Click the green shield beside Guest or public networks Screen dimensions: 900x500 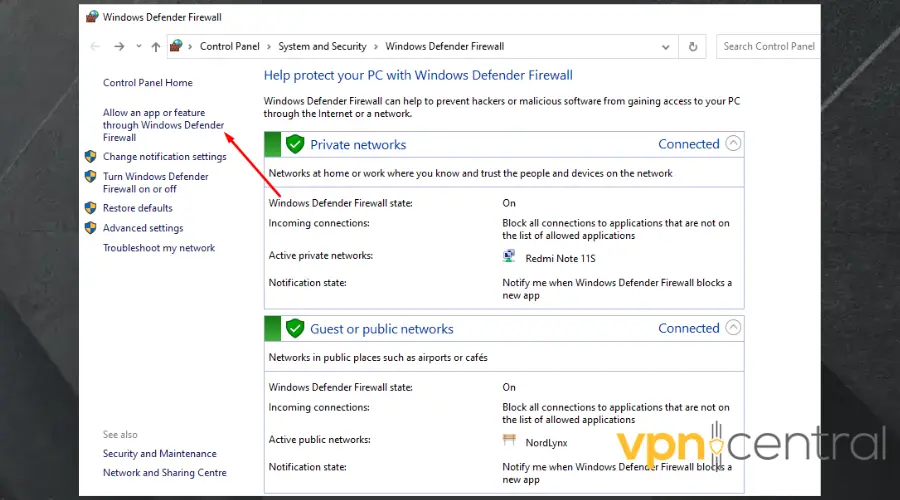click(x=294, y=328)
